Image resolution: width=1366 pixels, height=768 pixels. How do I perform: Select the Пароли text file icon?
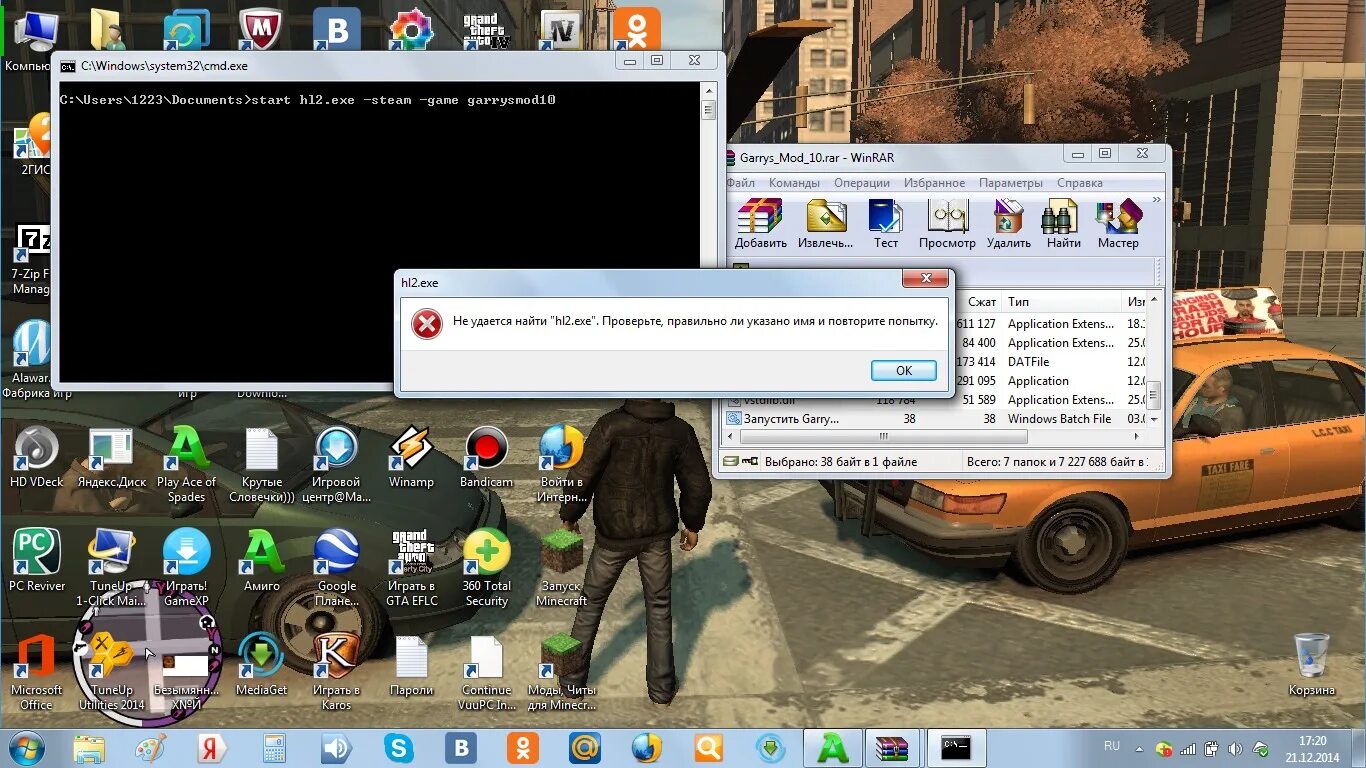[x=412, y=664]
